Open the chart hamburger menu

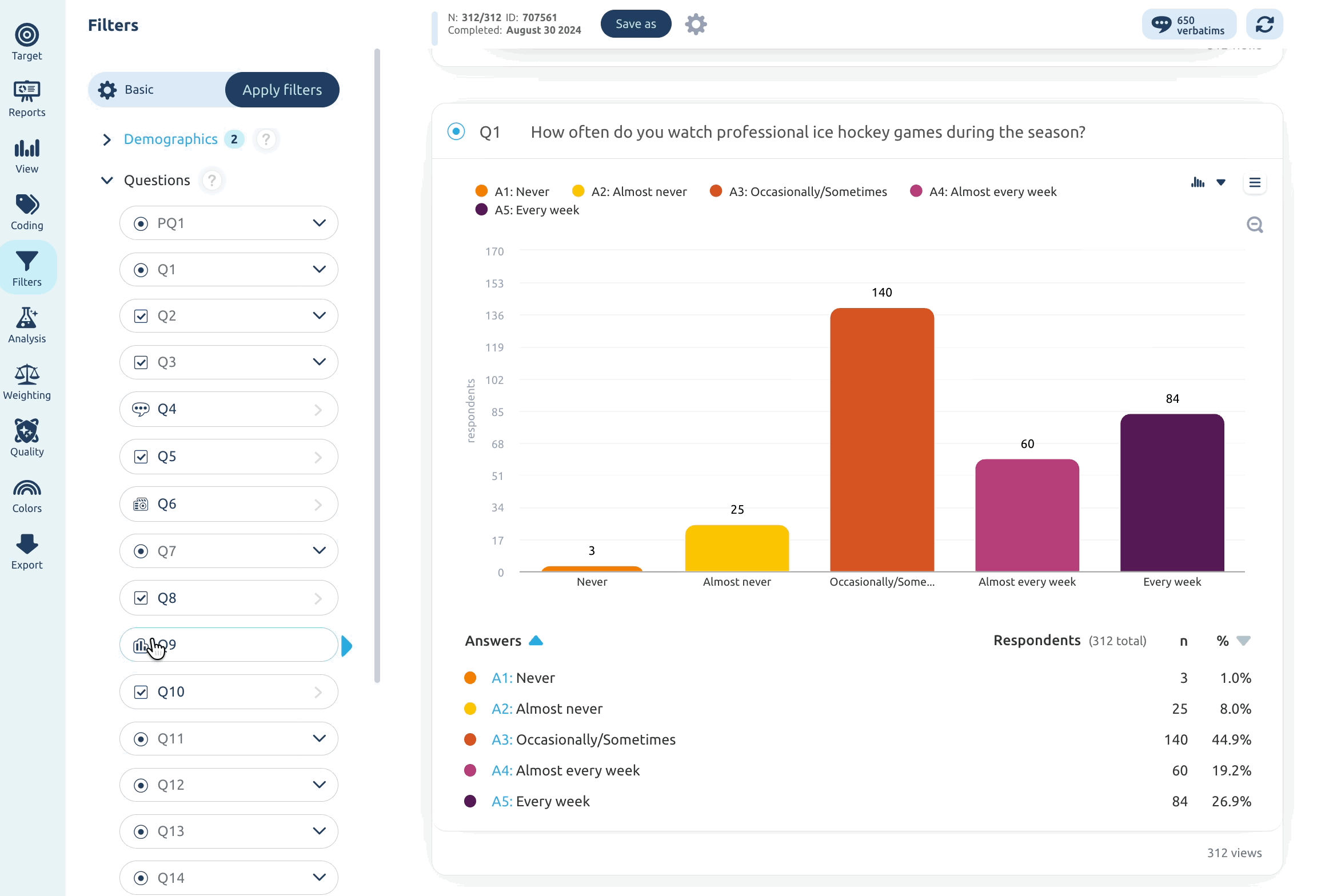(1255, 183)
